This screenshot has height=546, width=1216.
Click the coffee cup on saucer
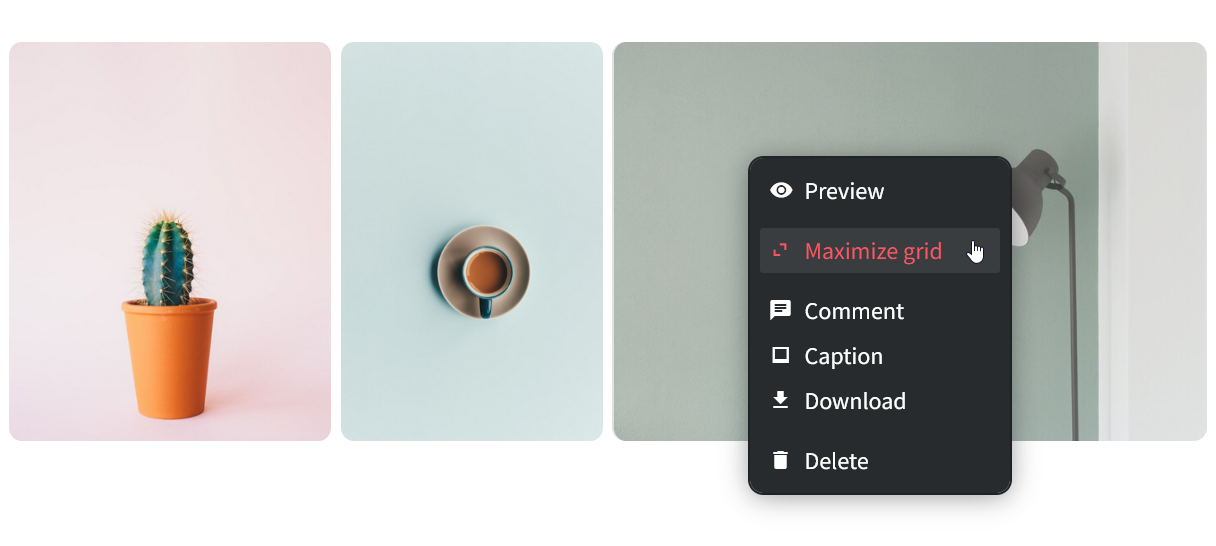tap(484, 272)
